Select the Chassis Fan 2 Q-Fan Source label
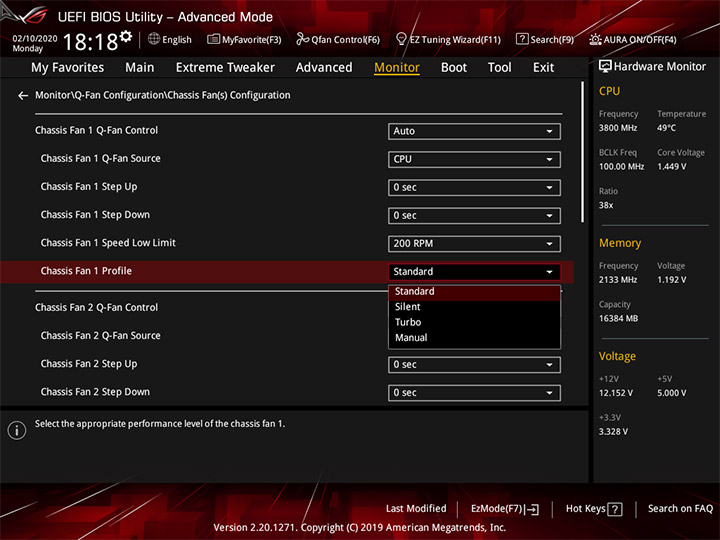Image resolution: width=720 pixels, height=540 pixels. click(101, 336)
